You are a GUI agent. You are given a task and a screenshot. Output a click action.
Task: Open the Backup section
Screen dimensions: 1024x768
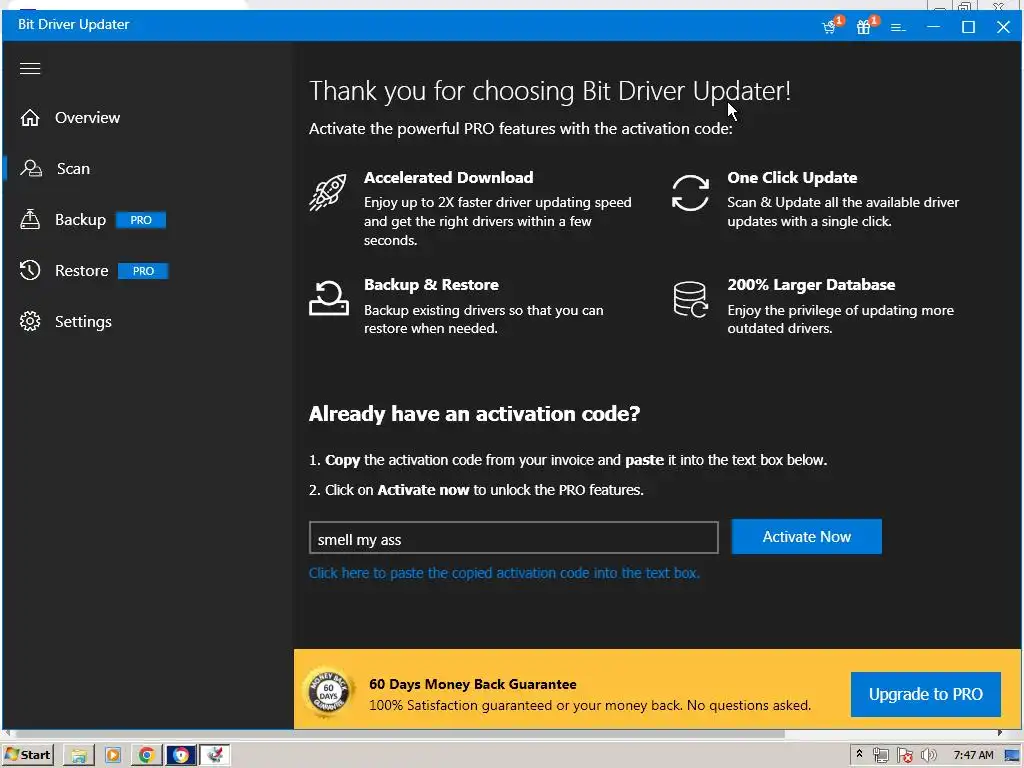pyautogui.click(x=80, y=219)
